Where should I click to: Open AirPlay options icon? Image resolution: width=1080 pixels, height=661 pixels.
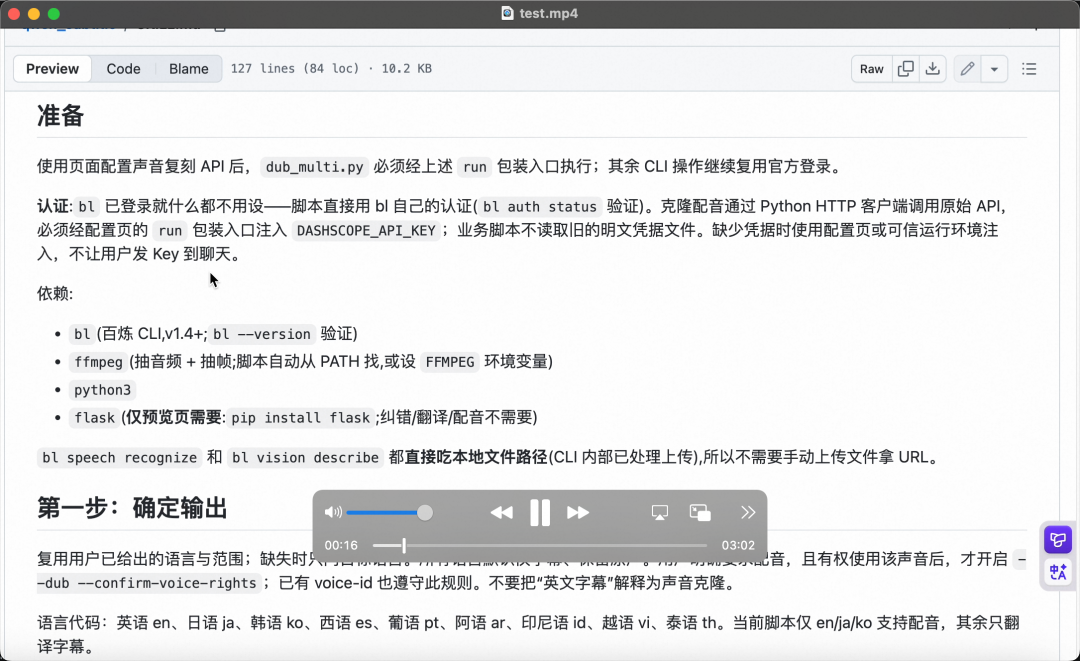coord(660,512)
